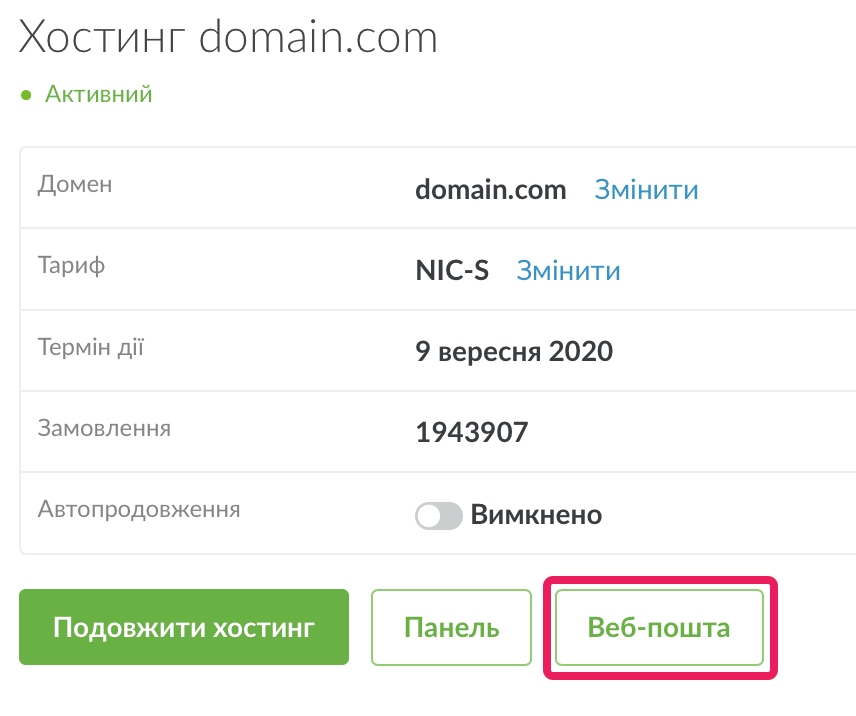The height and width of the screenshot is (716, 856).
Task: Click the Активний status label
Action: click(98, 94)
